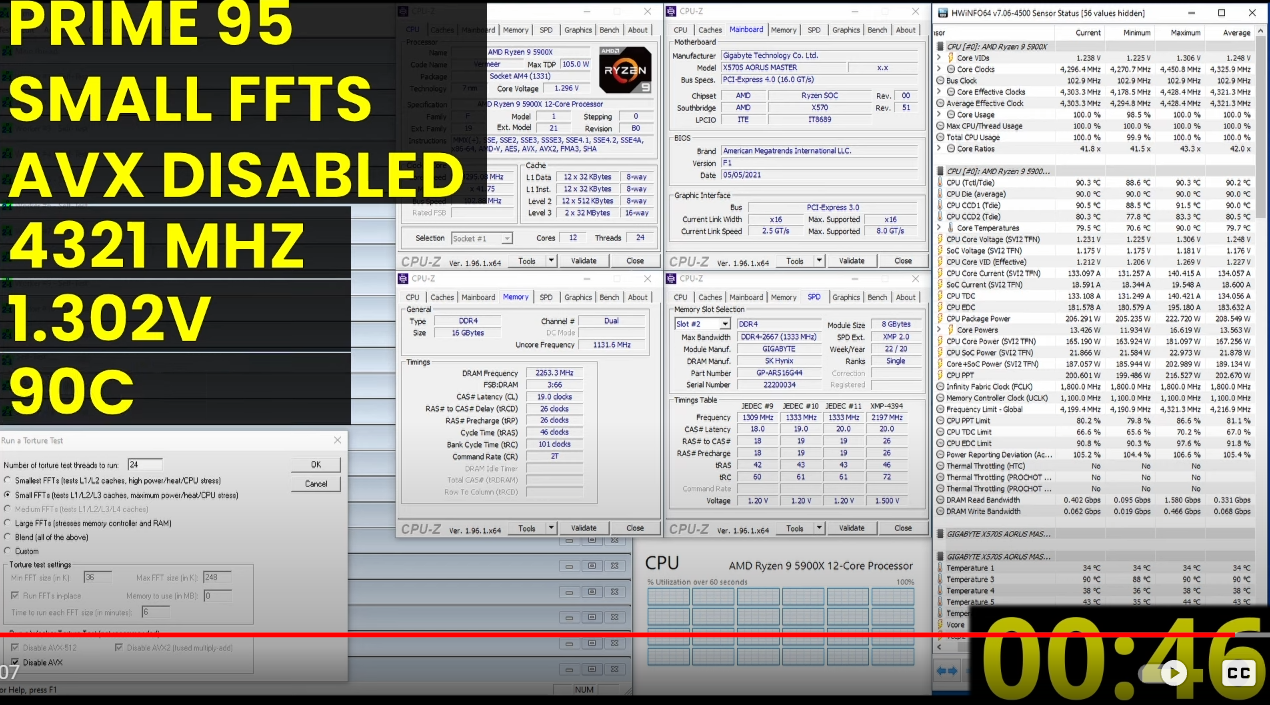Click Tools button in CPU-Z CPU window
Viewport: 1270px width, 705px height.
click(527, 261)
